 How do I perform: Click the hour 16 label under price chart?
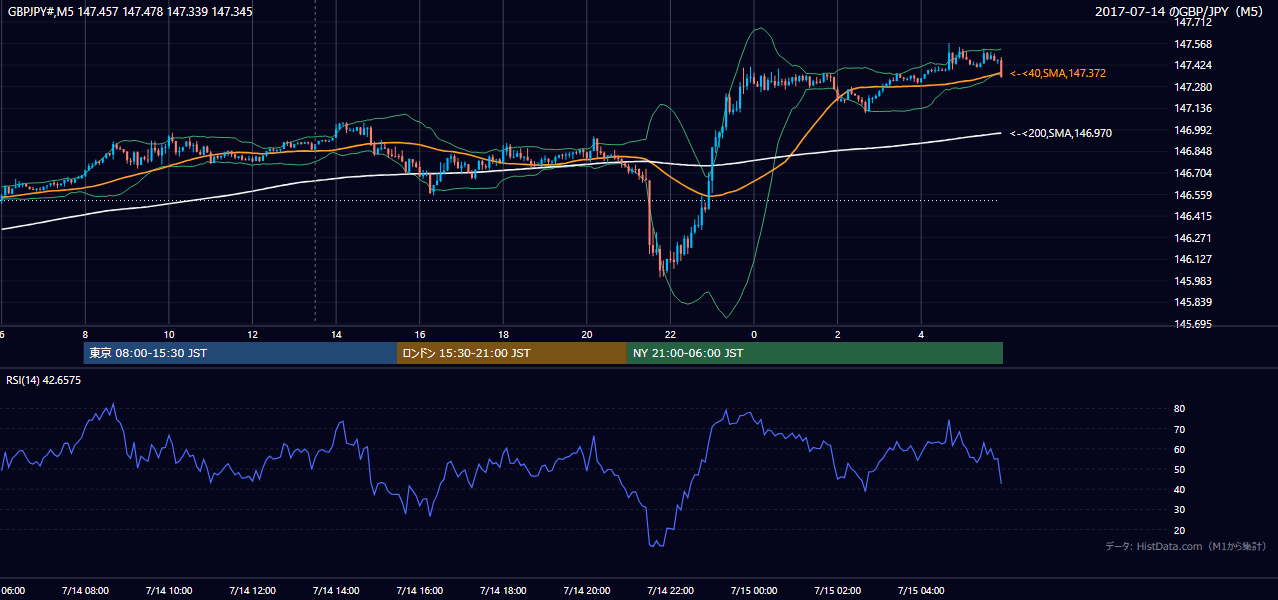420,335
